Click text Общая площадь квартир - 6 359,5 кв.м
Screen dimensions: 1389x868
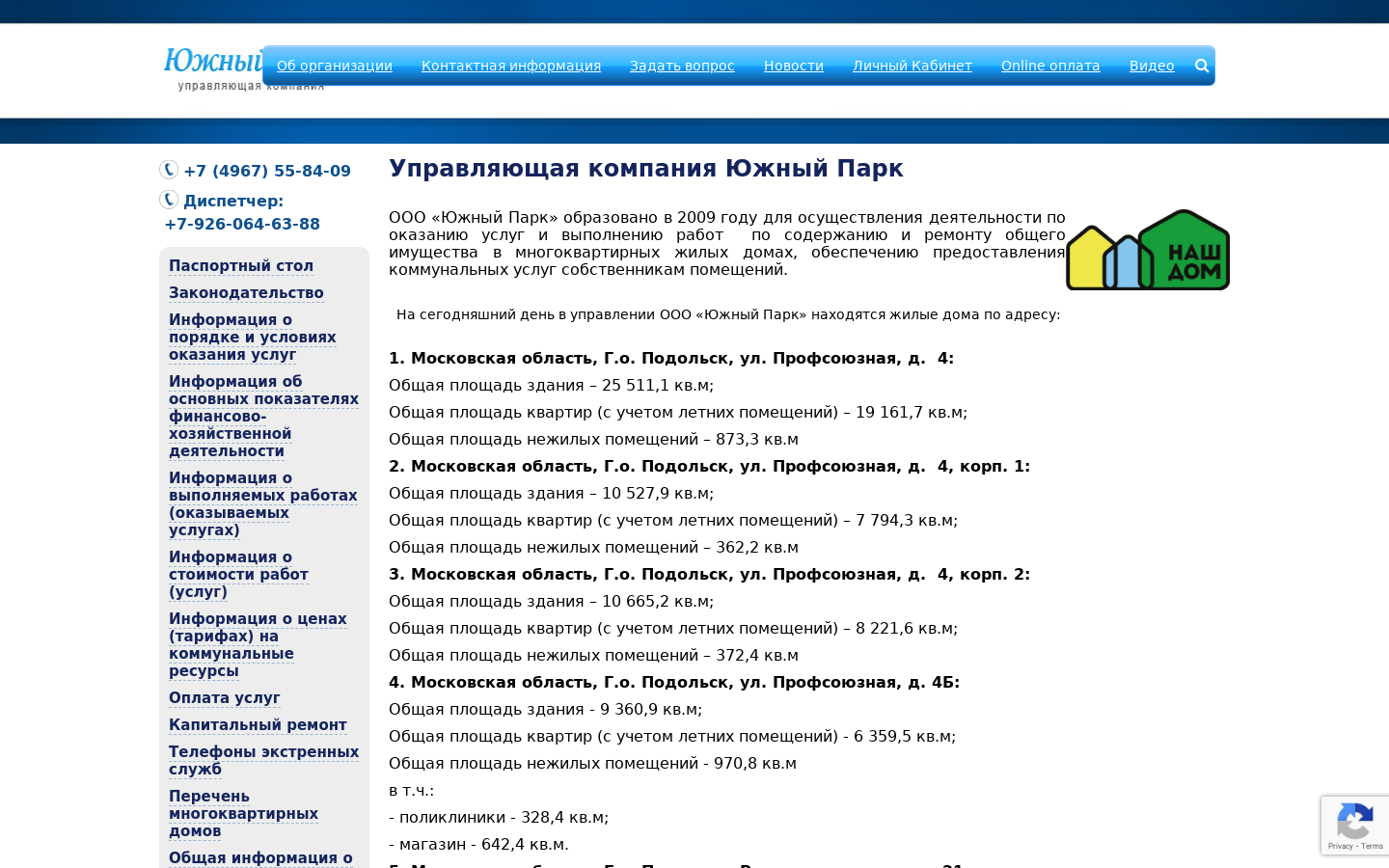pyautogui.click(x=672, y=737)
